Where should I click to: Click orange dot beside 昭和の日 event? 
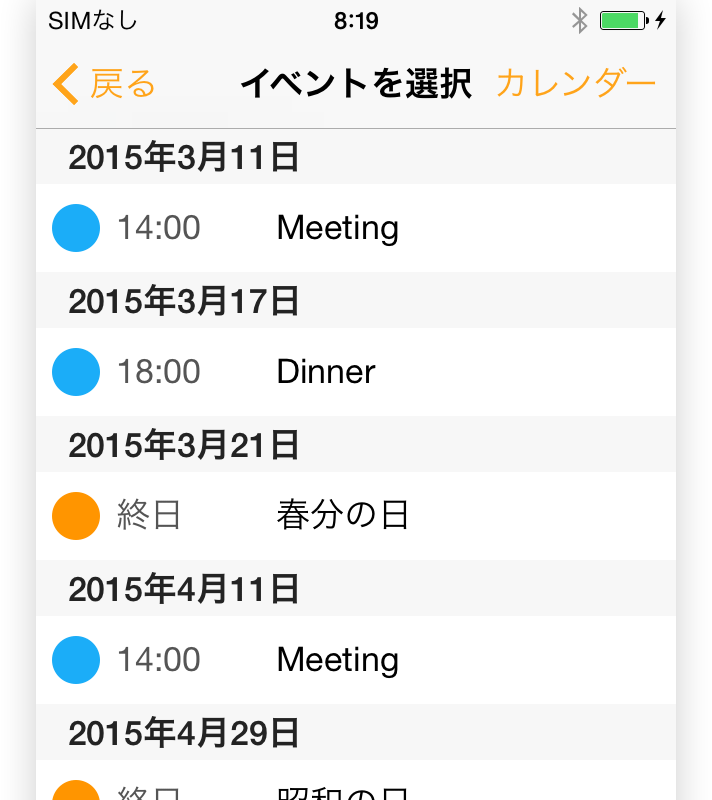76,790
